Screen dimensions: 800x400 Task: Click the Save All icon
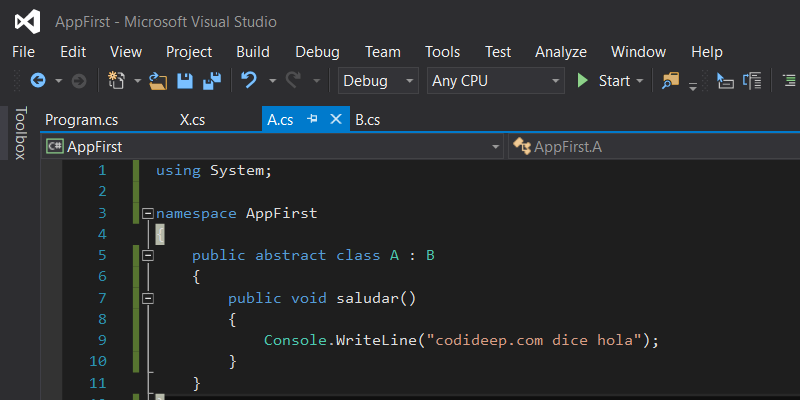(x=211, y=81)
